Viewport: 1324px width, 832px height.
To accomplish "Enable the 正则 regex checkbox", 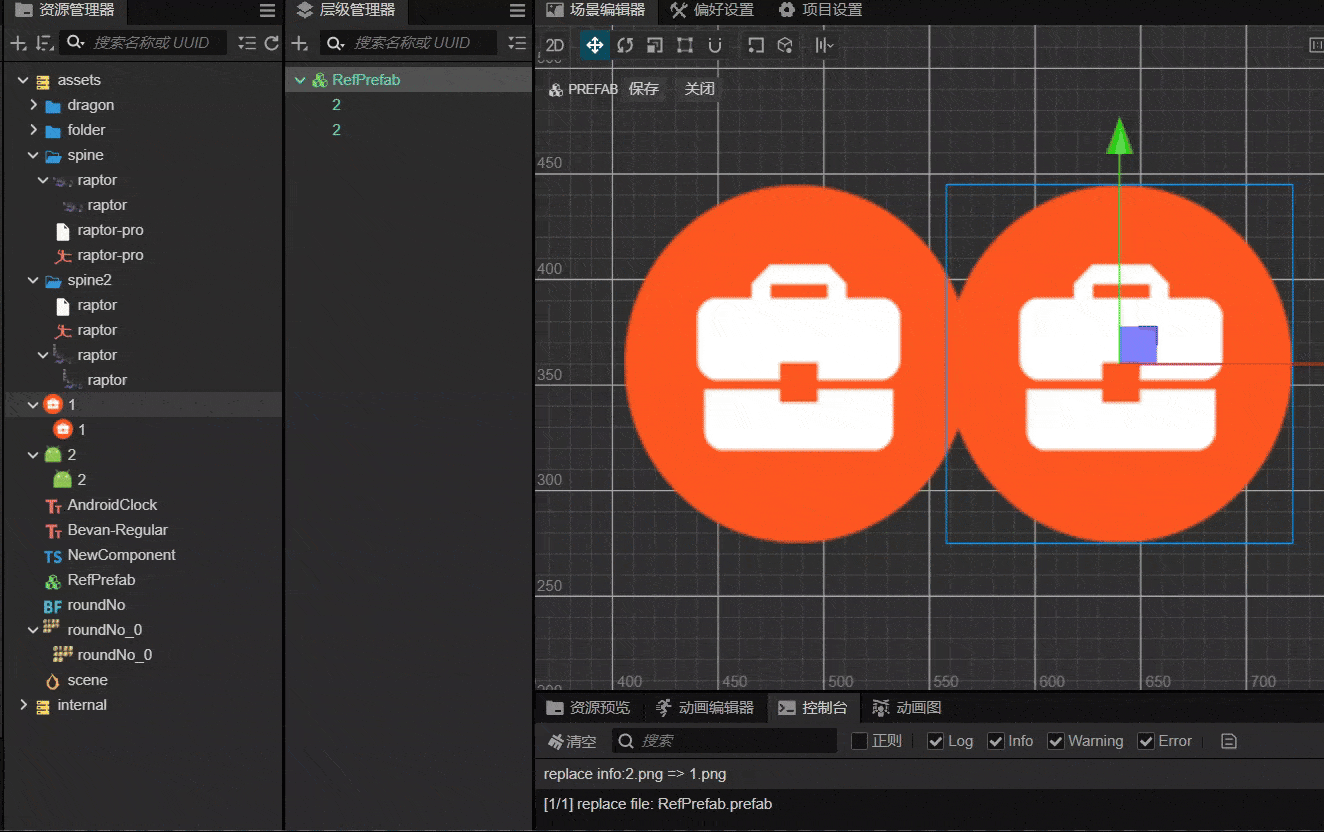I will (859, 741).
